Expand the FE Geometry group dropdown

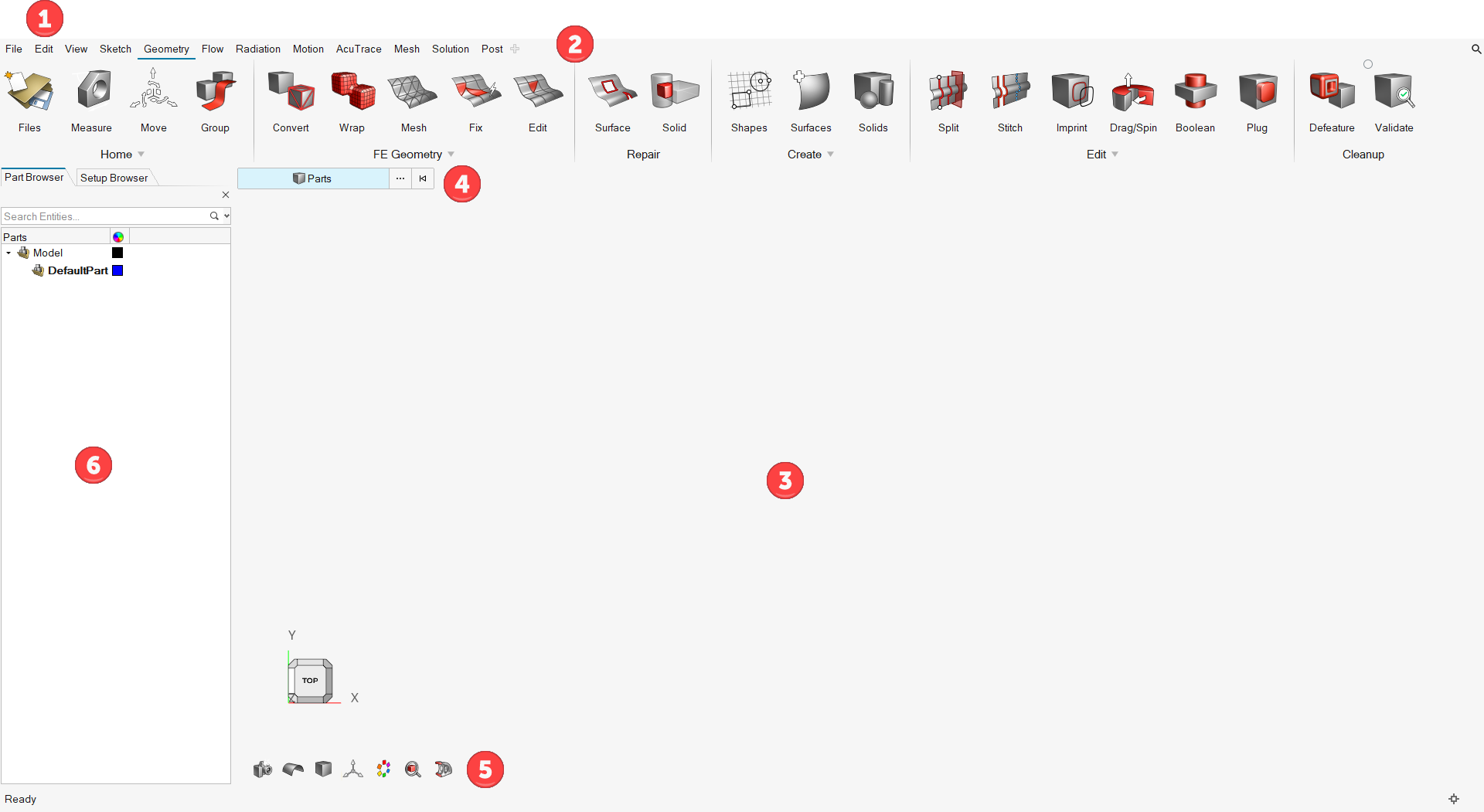point(451,155)
